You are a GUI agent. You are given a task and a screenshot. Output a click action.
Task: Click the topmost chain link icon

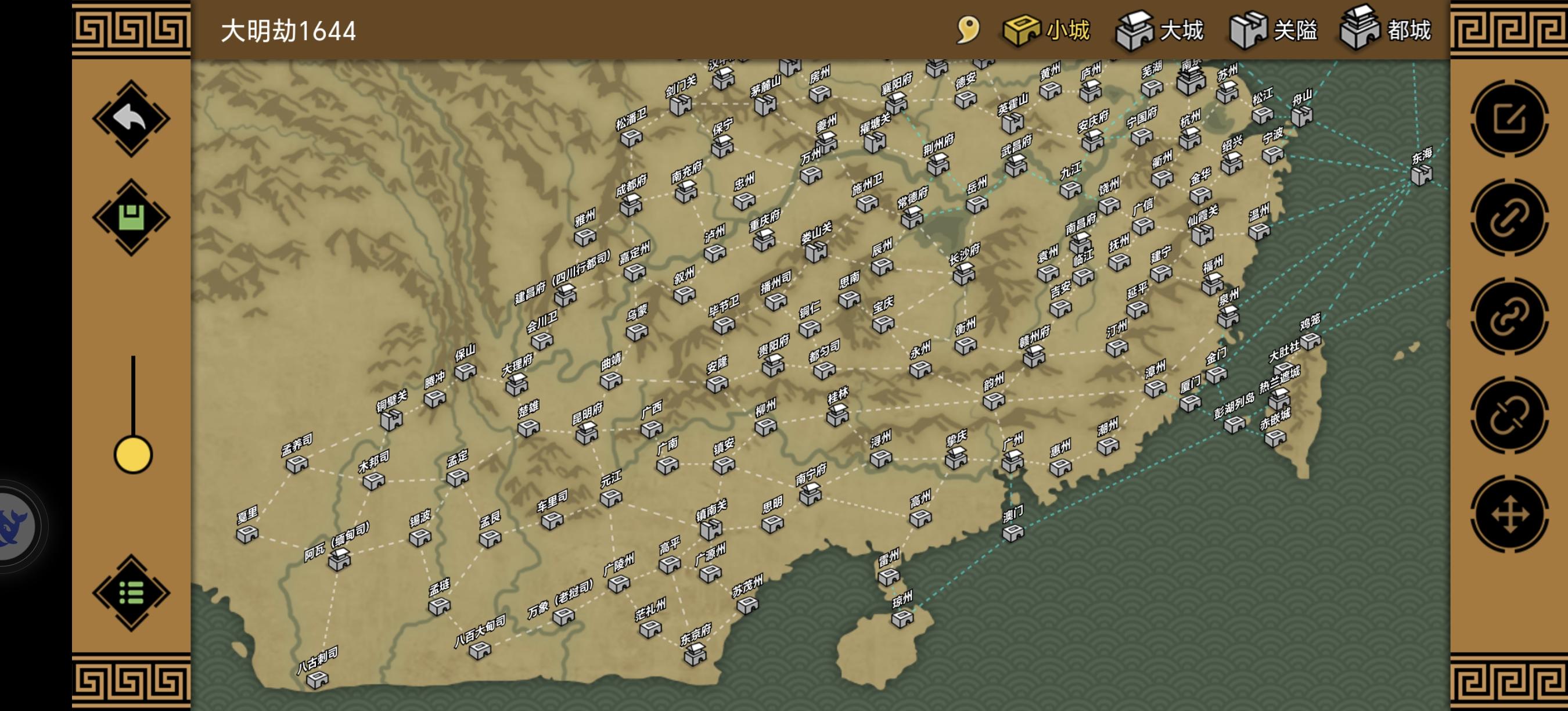tap(1509, 217)
